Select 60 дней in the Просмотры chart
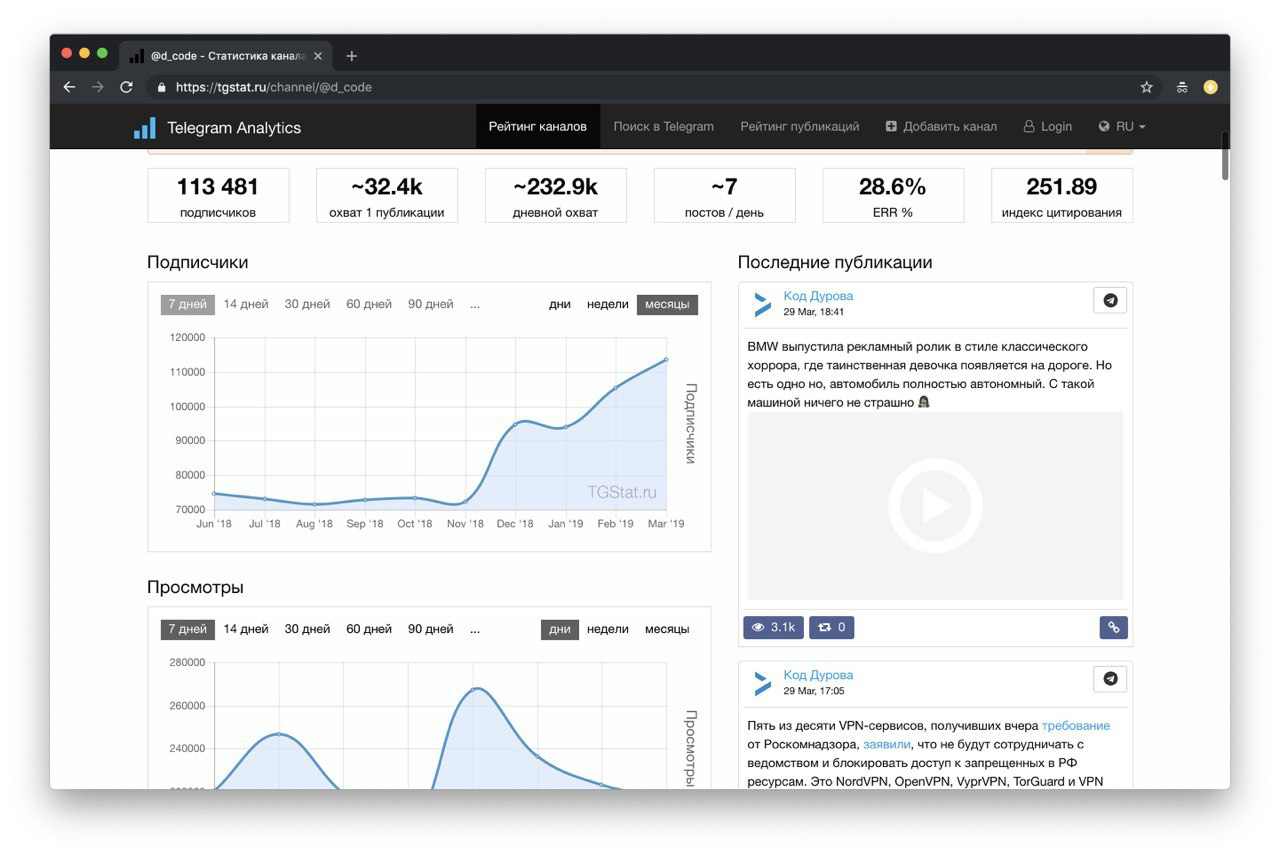The height and width of the screenshot is (855, 1280). click(x=369, y=629)
